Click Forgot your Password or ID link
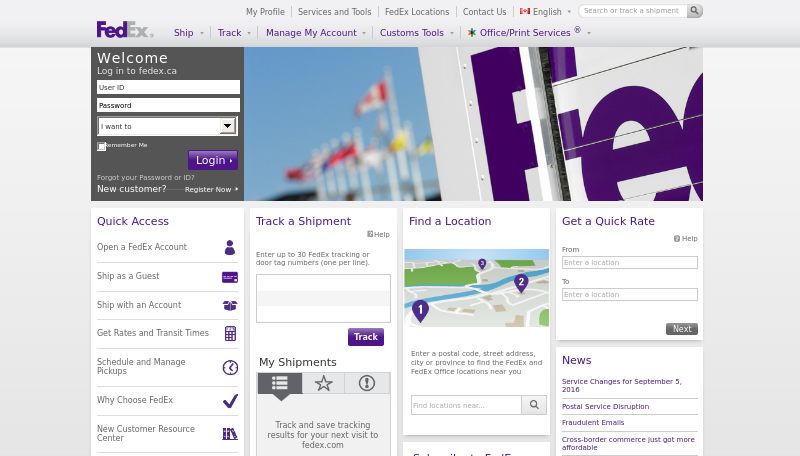The width and height of the screenshot is (800, 456). point(146,178)
